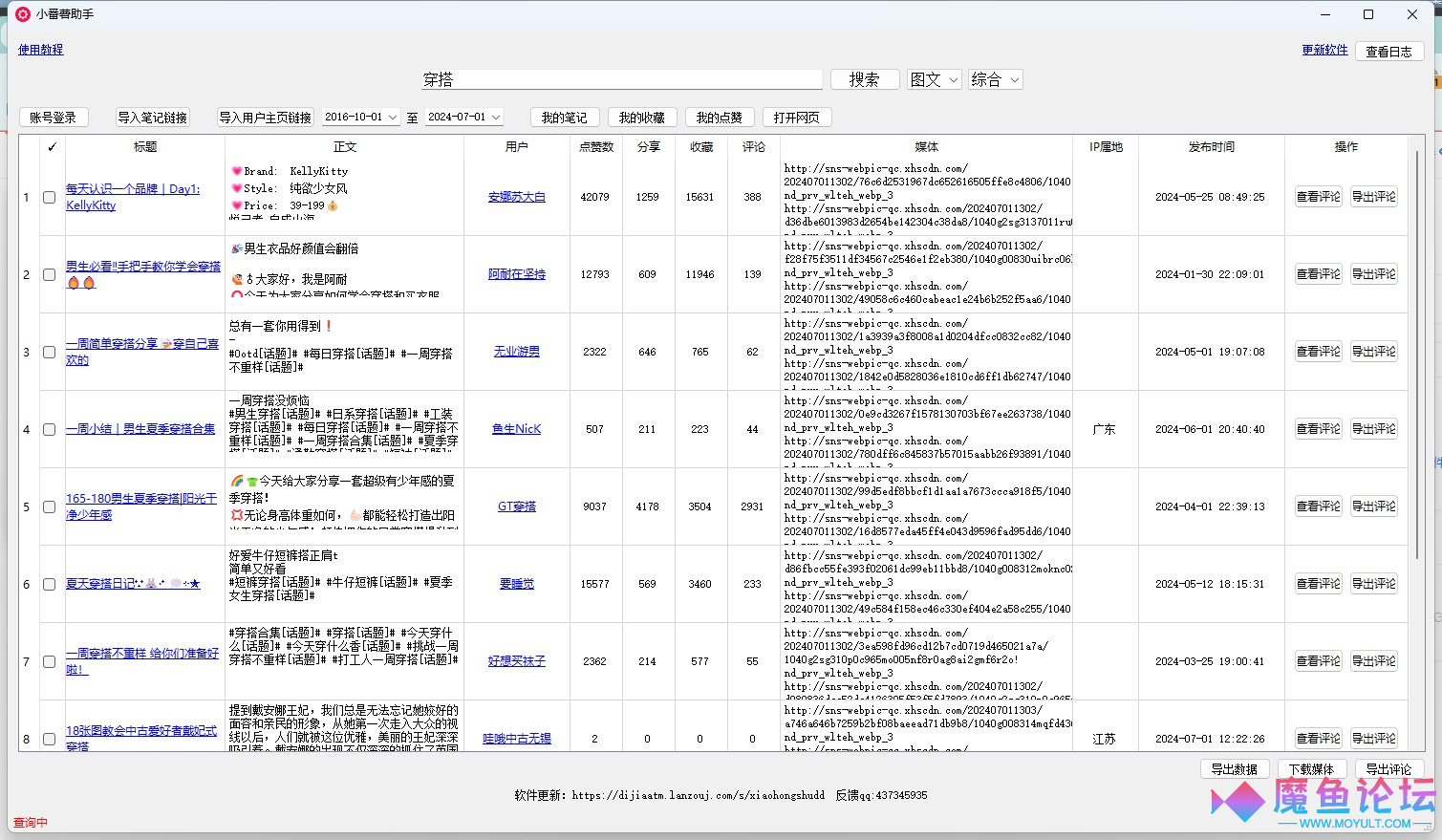Viewport: 1442px width, 840px height.
Task: Click the 我的点赞 button
Action: 720,118
